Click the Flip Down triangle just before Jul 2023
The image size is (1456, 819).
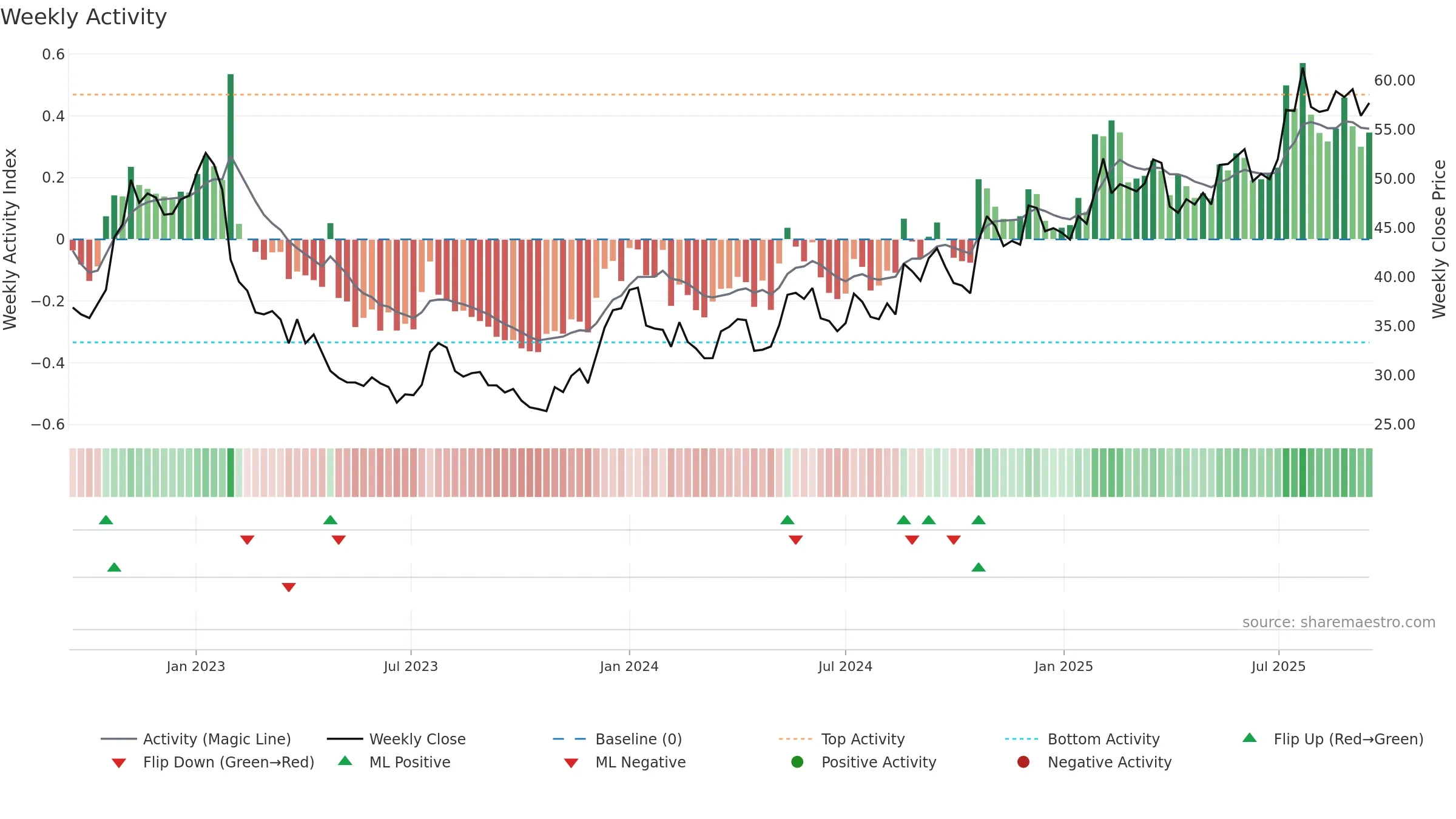click(x=339, y=540)
